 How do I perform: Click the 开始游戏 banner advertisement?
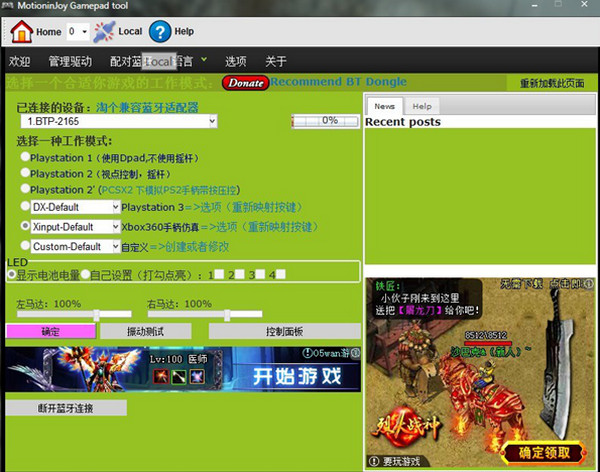(x=183, y=369)
